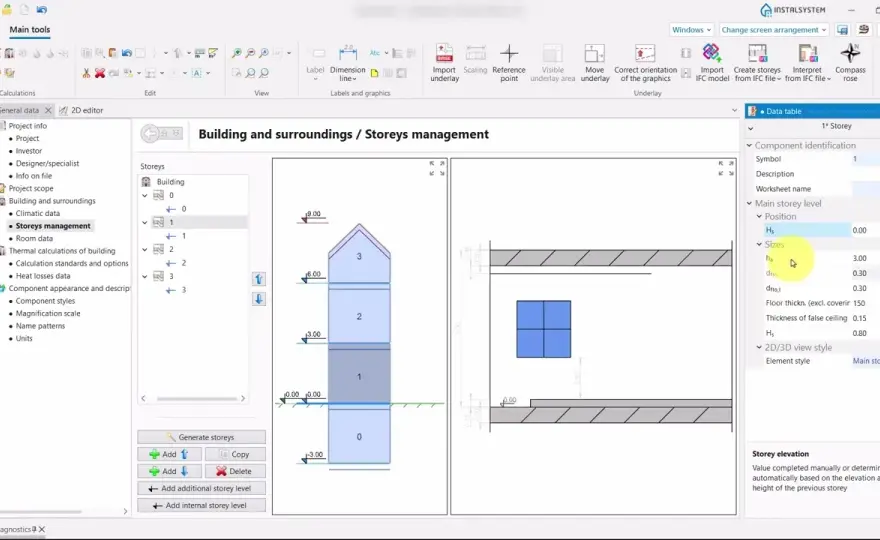Move selected storey down with blue arrow
Screen dimensions: 880x540
point(259,299)
